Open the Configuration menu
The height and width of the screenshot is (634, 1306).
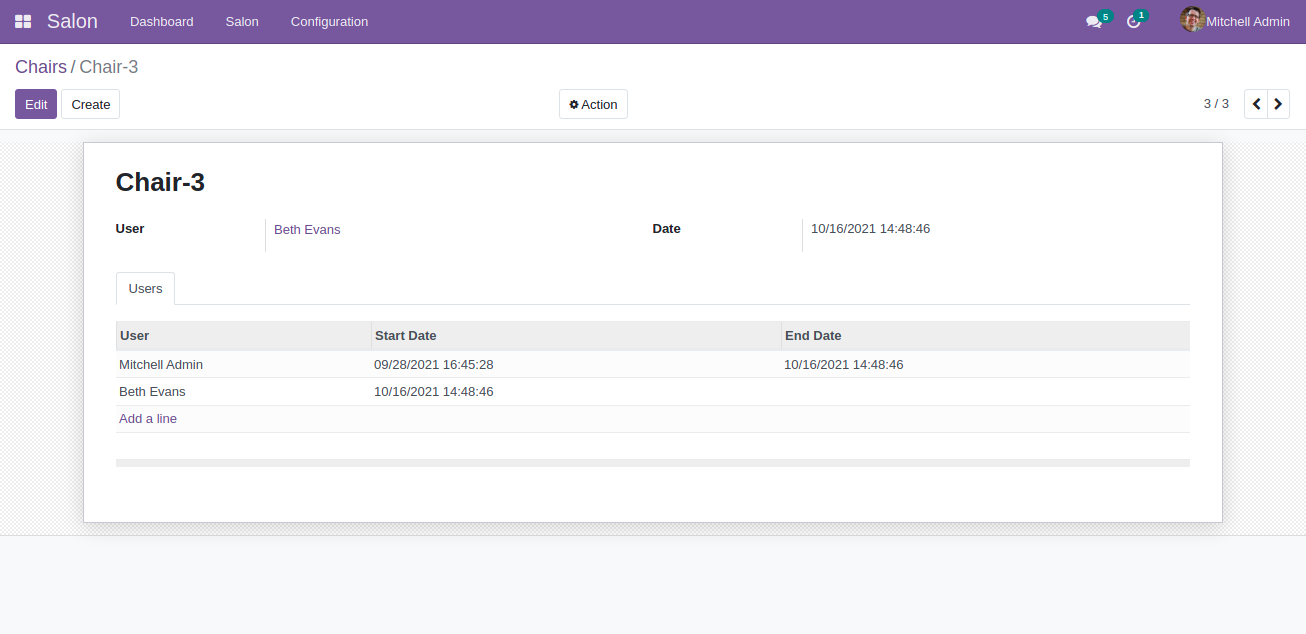[329, 21]
